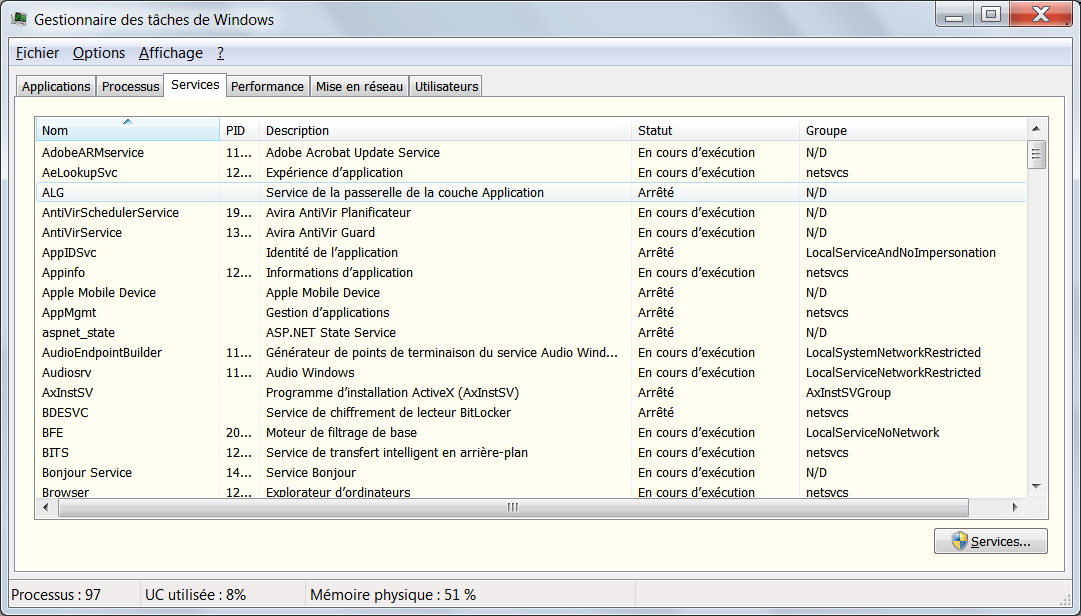The height and width of the screenshot is (616, 1081).
Task: Select the Utilisateurs tab
Action: point(446,87)
